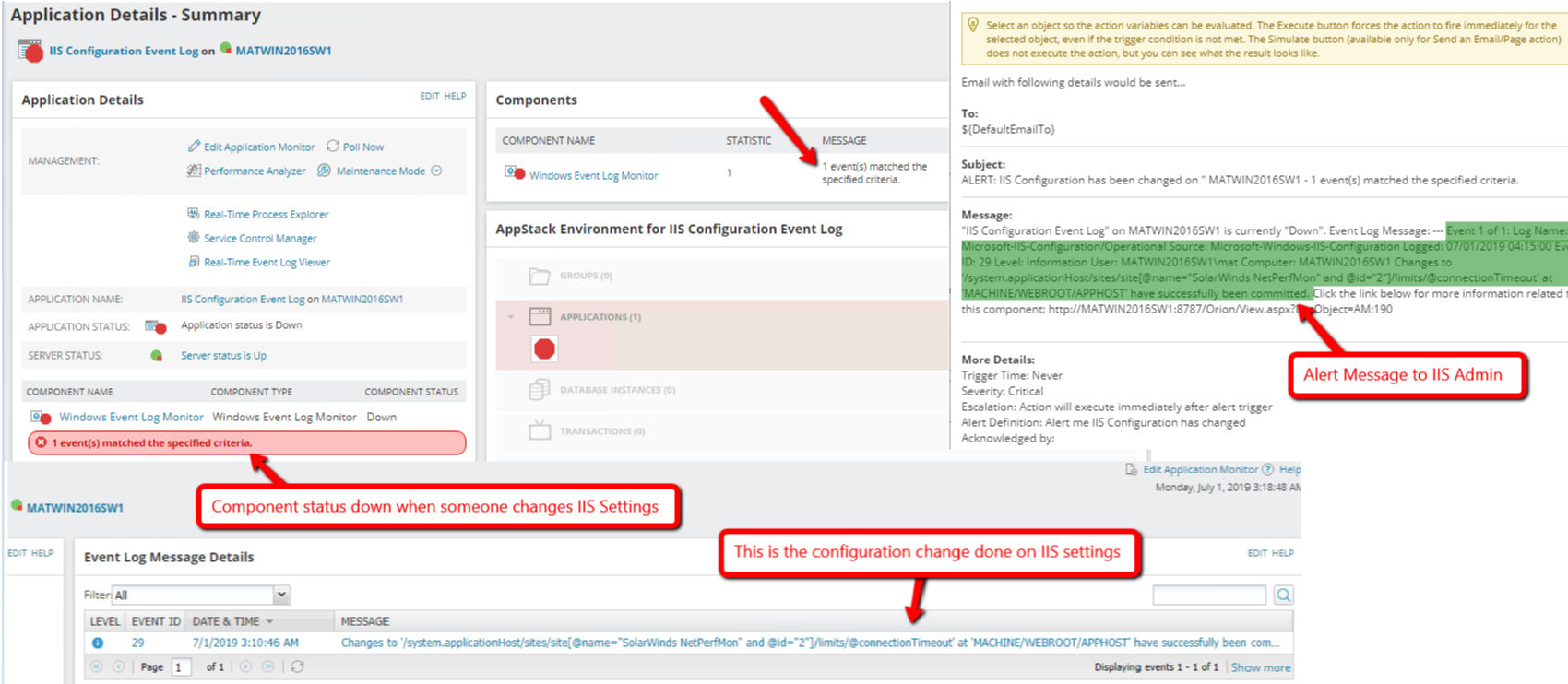1568x684 pixels.
Task: Click the IIS Configuration Event Log application icon in the title
Action: [30, 50]
